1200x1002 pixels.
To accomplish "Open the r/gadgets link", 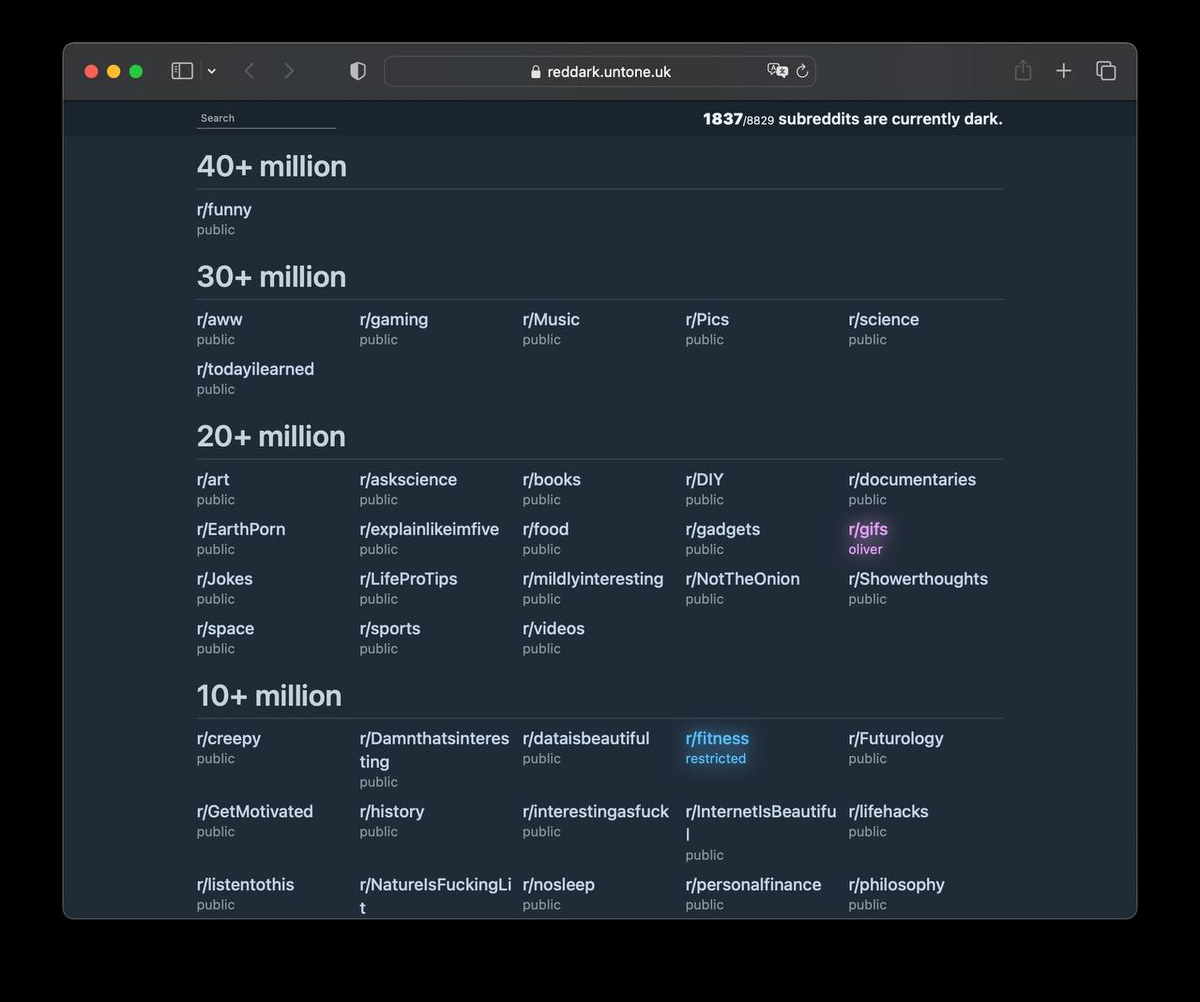I will (x=723, y=530).
